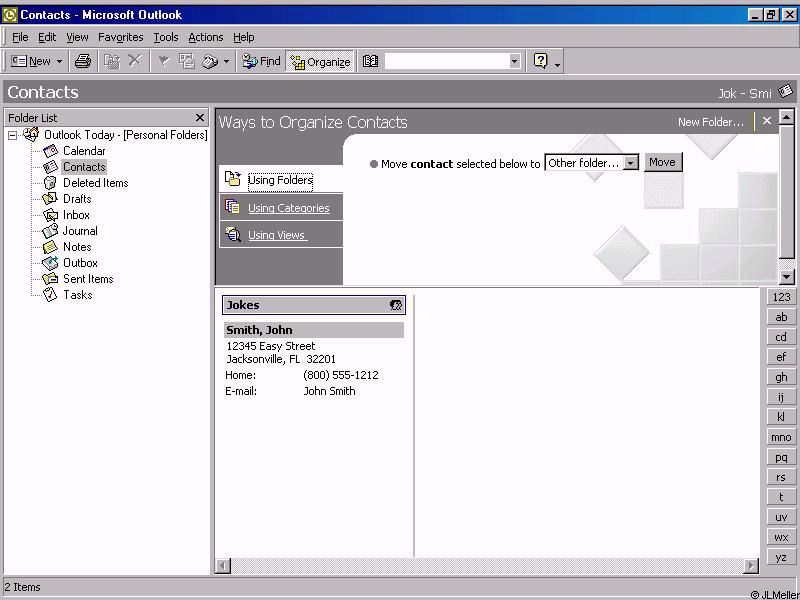Screen dimensions: 800x600
Task: Click the New Message to Contact icon
Action: click(x=187, y=62)
